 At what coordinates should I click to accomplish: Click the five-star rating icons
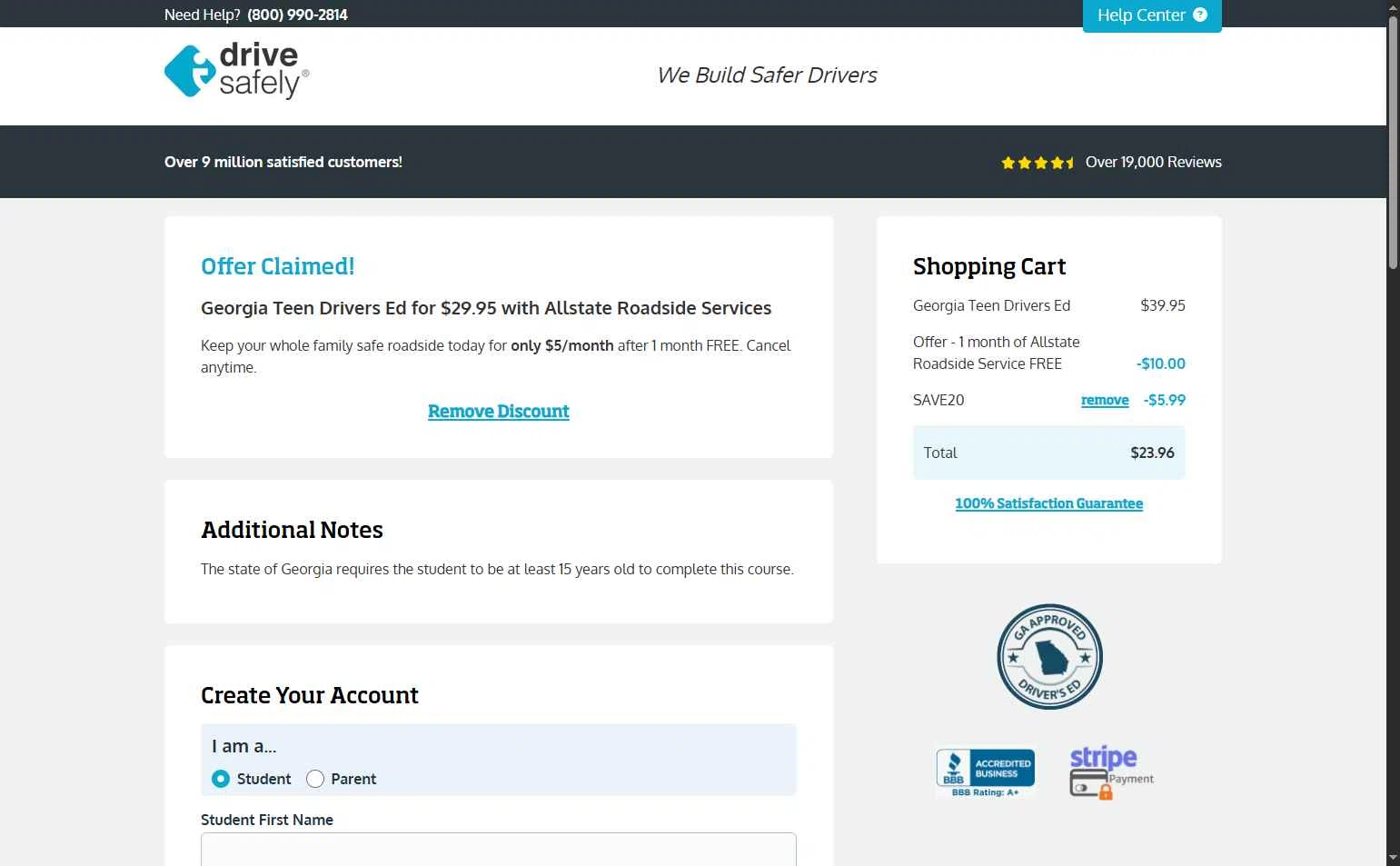[1038, 163]
